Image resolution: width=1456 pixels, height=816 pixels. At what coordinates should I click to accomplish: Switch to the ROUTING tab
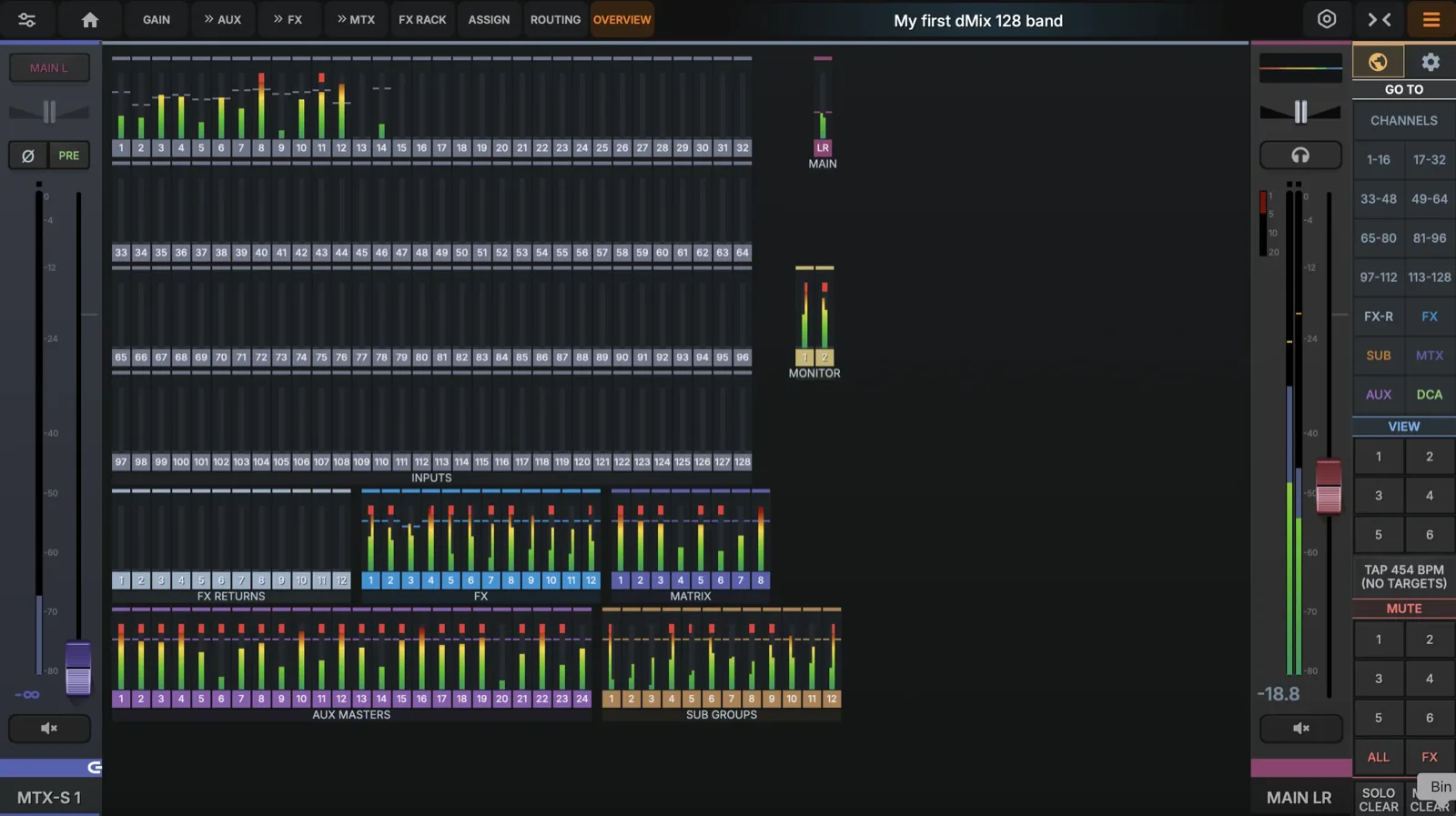click(555, 19)
